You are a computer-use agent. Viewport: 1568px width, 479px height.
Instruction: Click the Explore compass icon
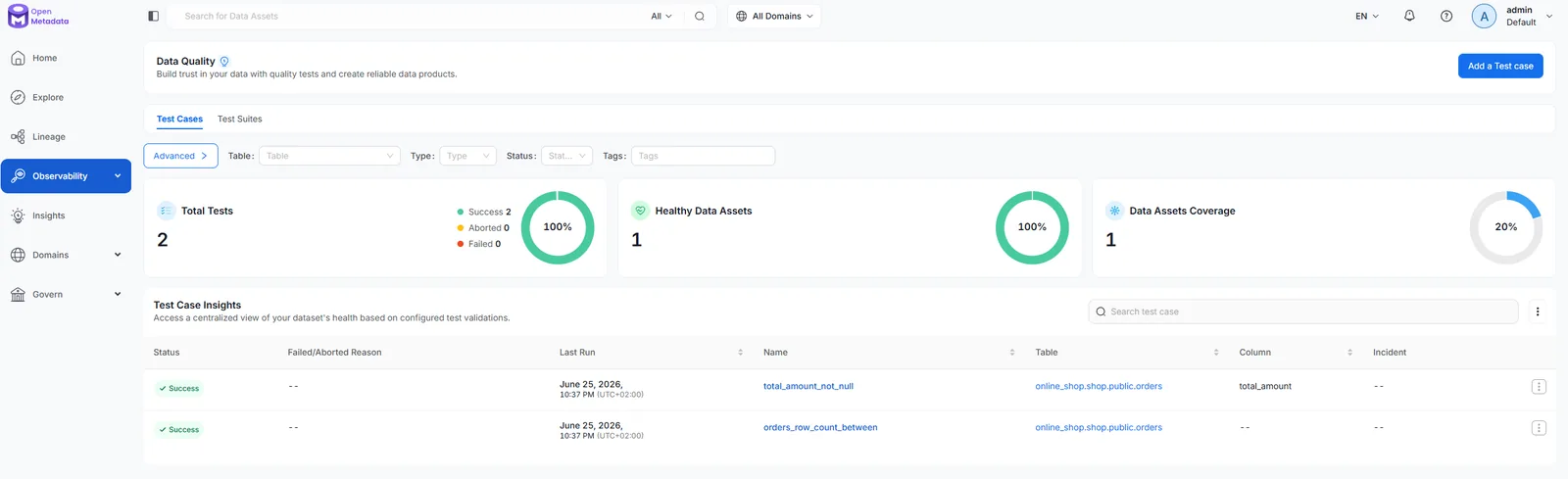[18, 97]
